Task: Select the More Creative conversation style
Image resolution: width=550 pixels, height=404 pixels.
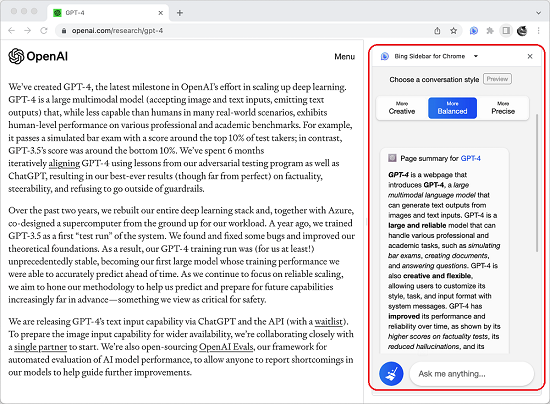Action: [x=402, y=108]
